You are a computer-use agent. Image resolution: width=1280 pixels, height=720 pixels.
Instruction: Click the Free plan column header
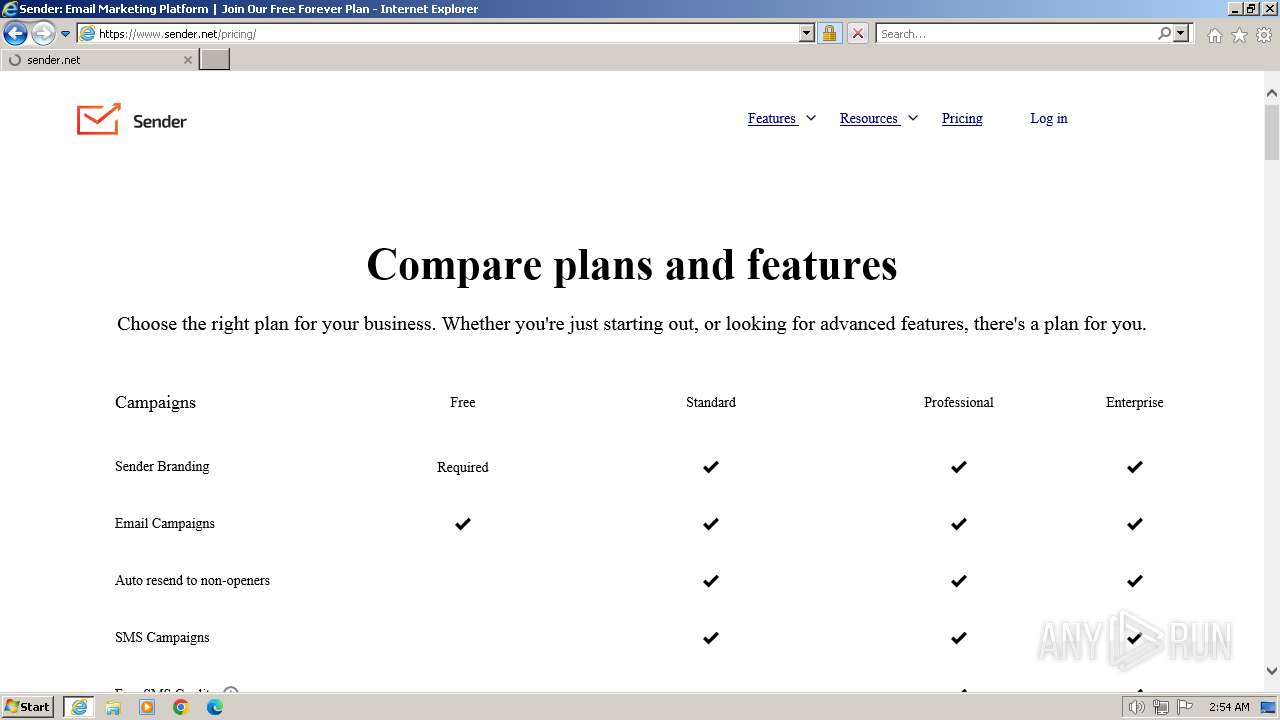tap(463, 402)
